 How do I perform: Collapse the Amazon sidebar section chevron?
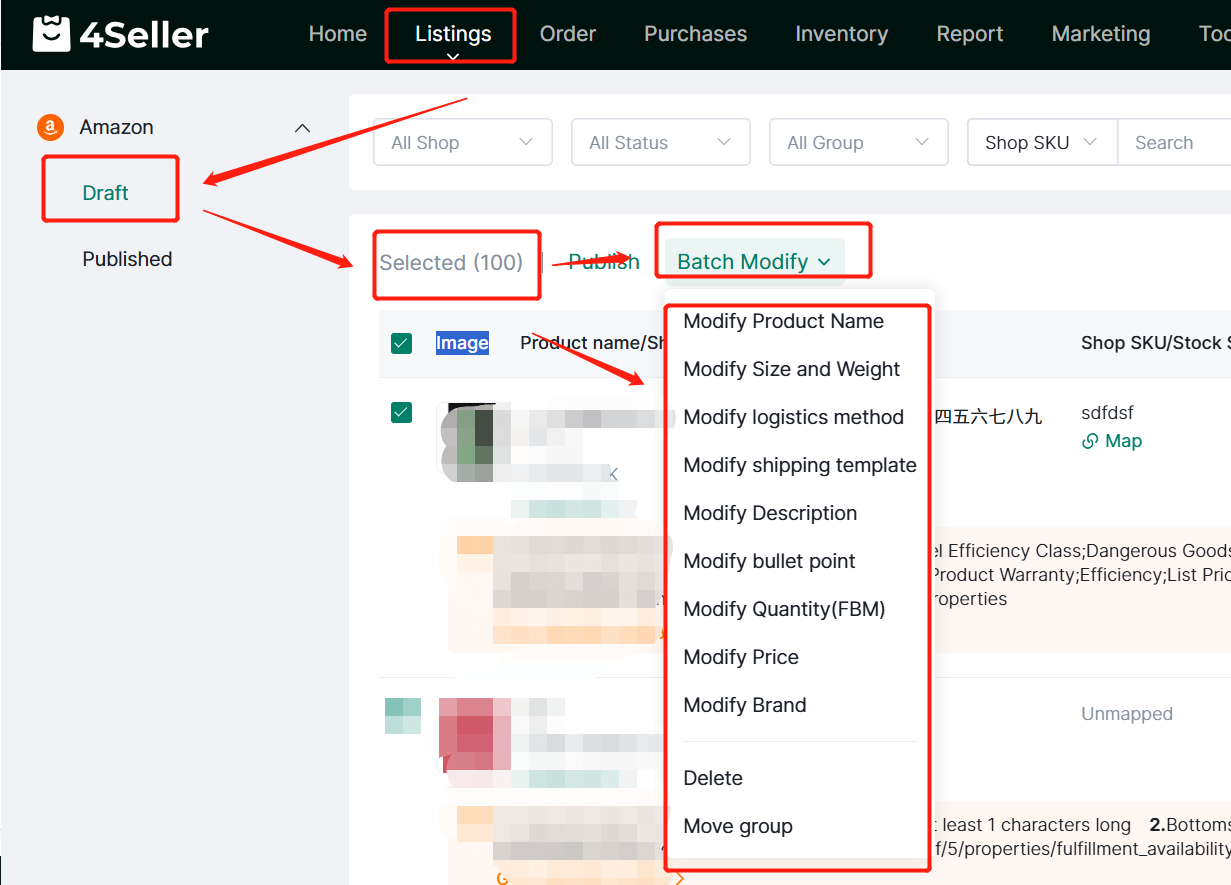(302, 128)
